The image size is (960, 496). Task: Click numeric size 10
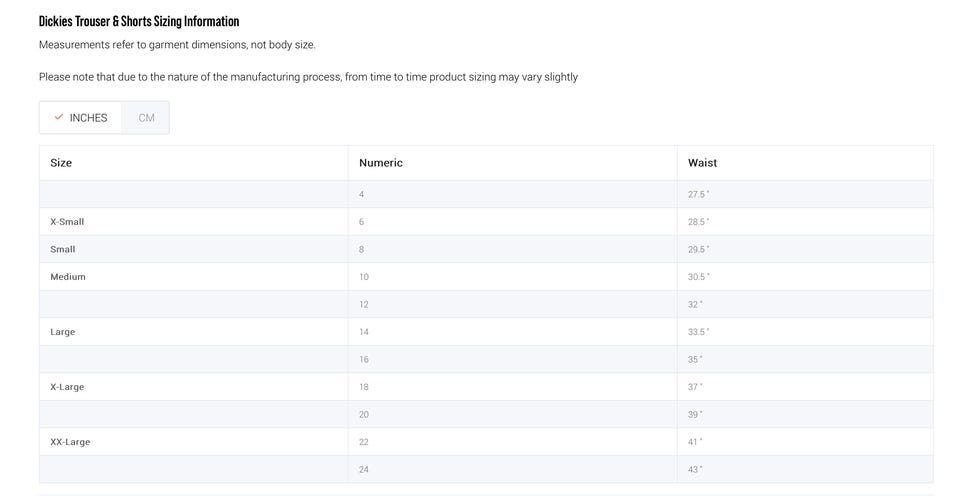tap(364, 277)
